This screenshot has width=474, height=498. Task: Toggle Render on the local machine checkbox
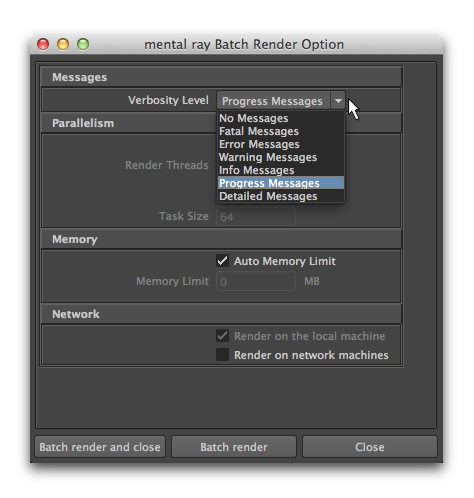tap(222, 336)
